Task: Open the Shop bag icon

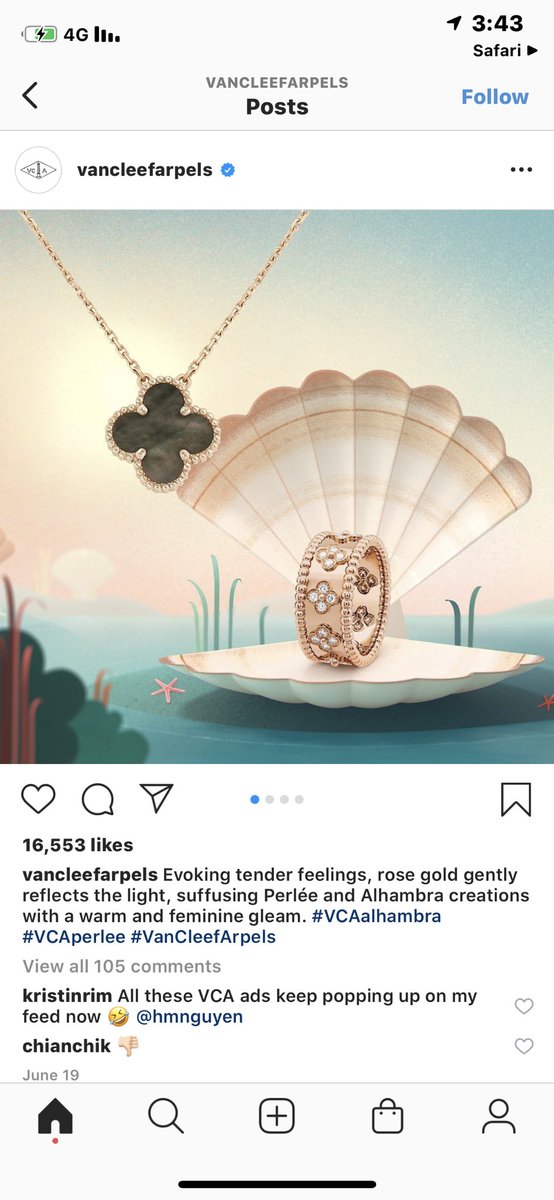Action: (387, 1117)
